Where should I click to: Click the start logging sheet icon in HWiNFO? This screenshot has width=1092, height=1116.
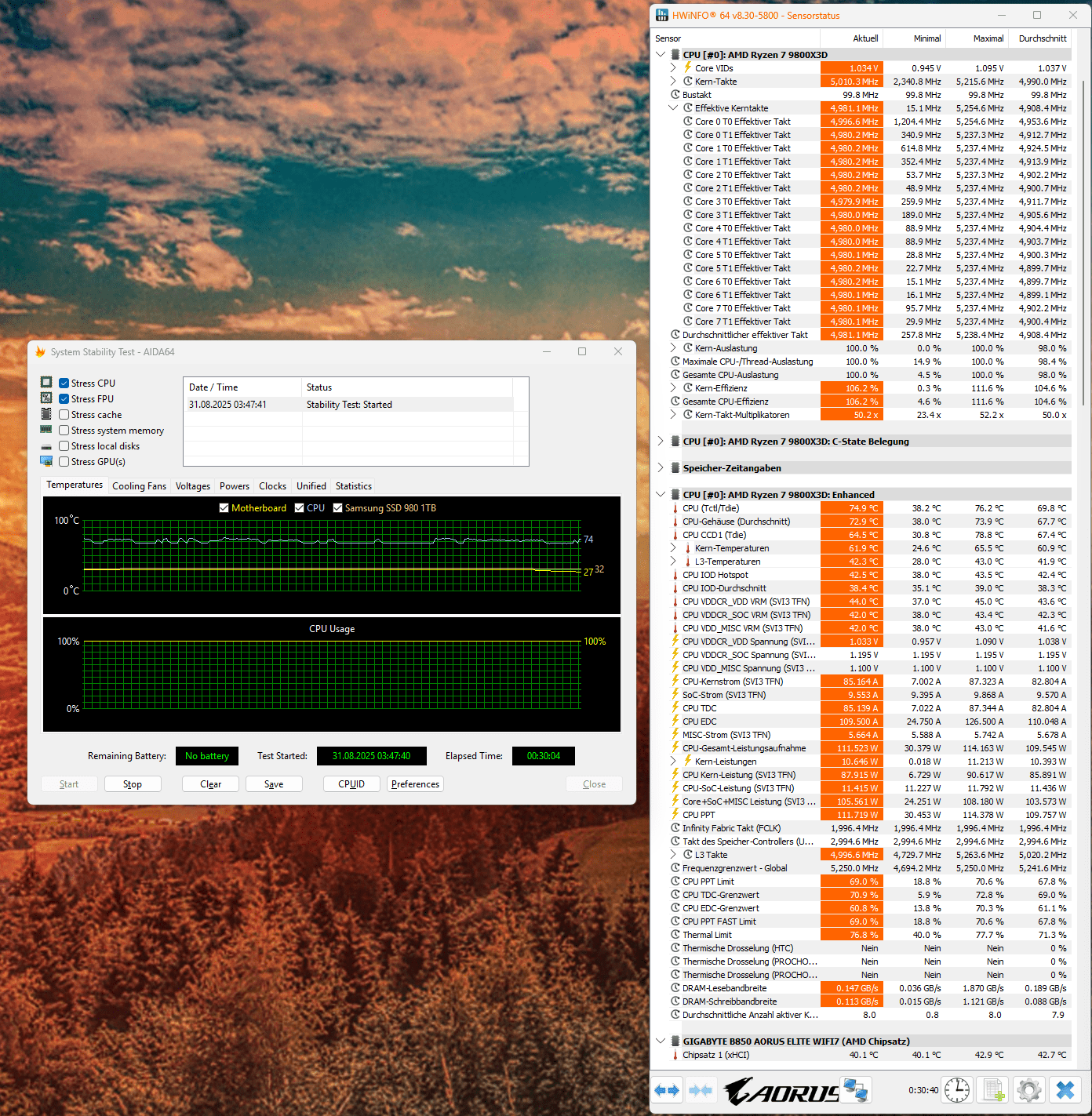pyautogui.click(x=994, y=1090)
